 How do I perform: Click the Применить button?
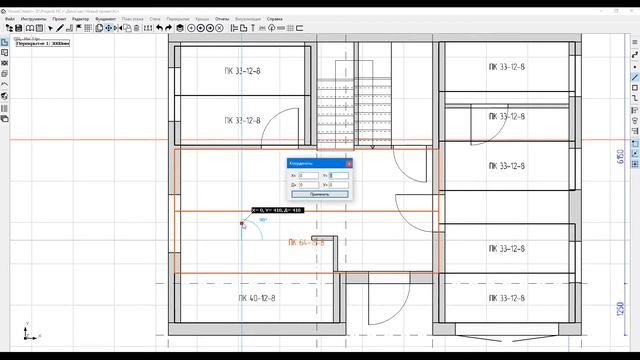(x=320, y=194)
